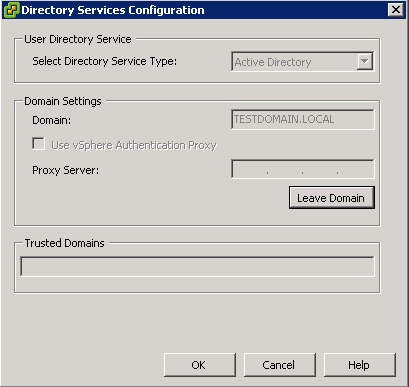
Task: Click the Proxy Server IP address field
Action: [x=303, y=169]
